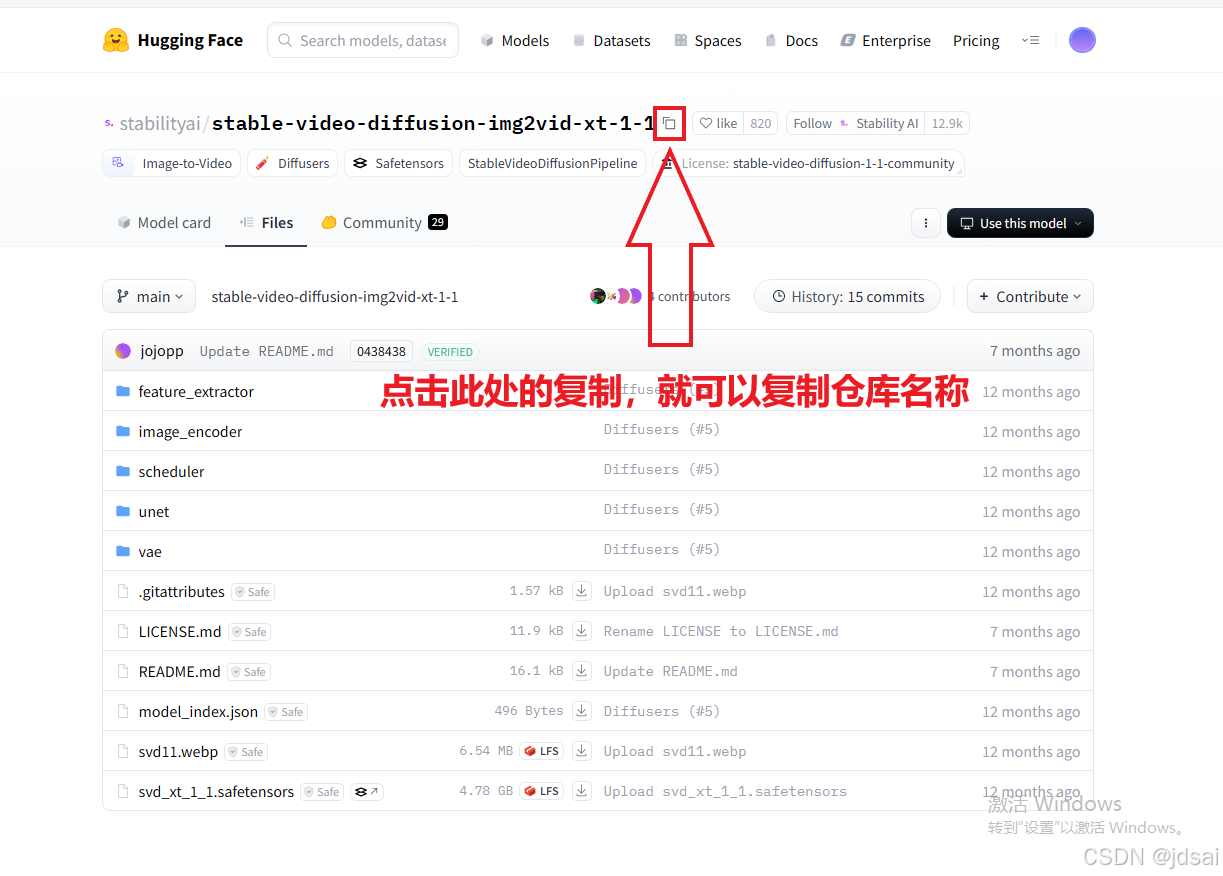
Task: Click the Diffusers tag
Action: pyautogui.click(x=292, y=163)
